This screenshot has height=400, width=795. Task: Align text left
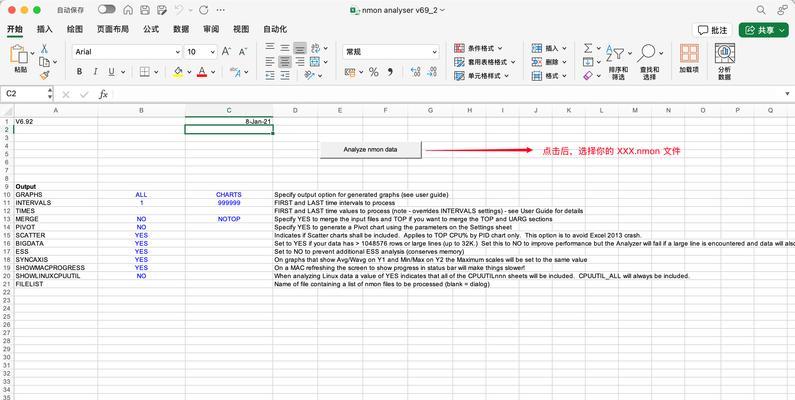270,62
